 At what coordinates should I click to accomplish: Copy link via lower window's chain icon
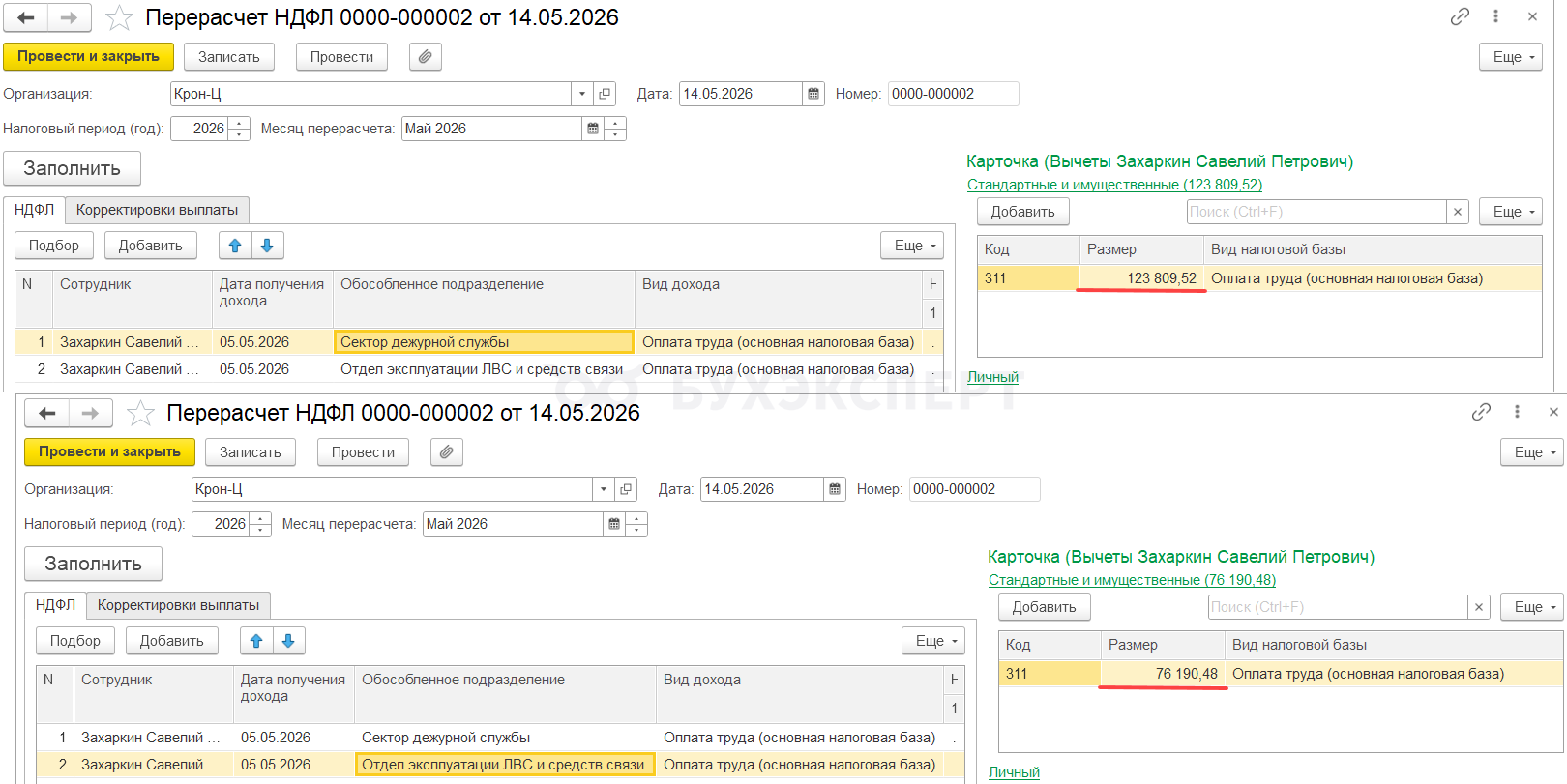point(1481,412)
